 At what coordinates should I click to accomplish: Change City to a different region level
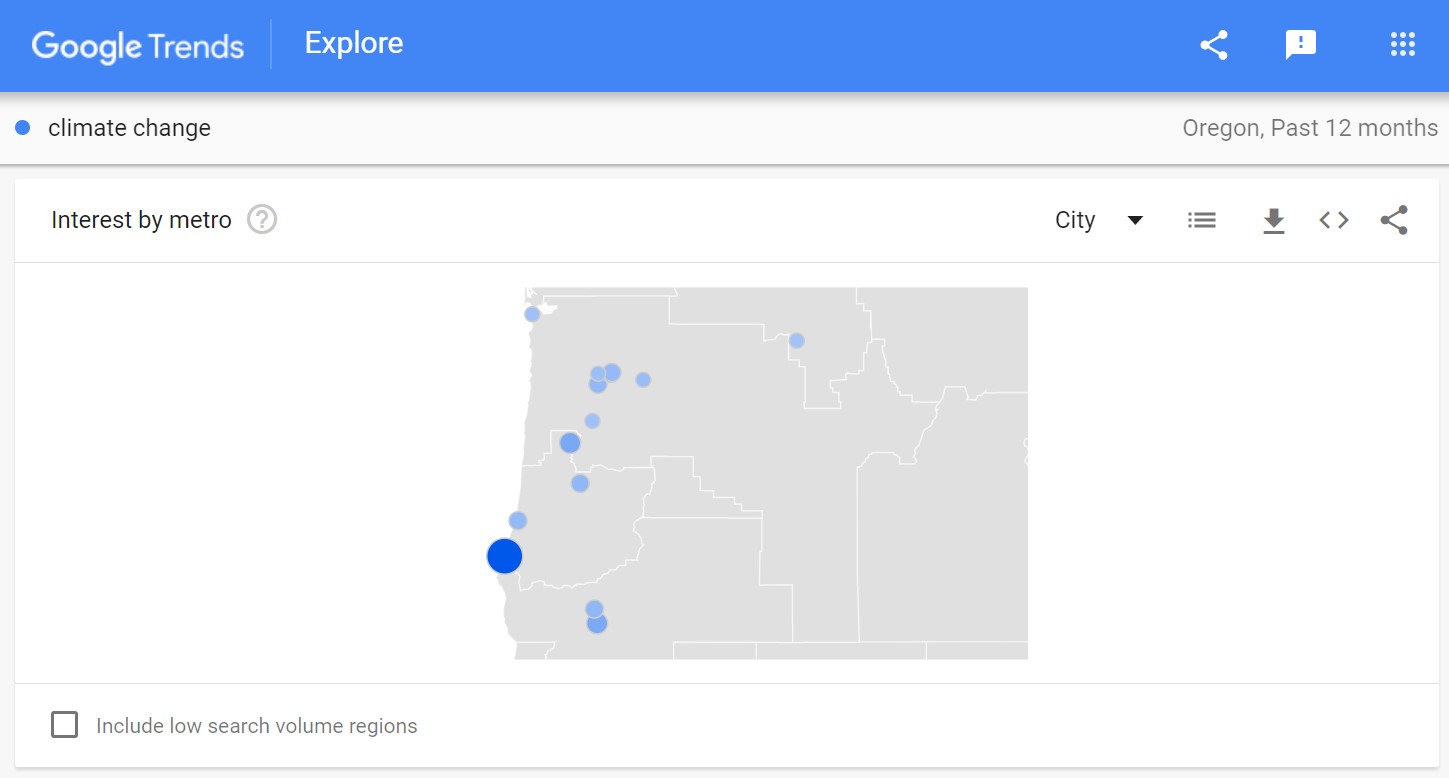[x=1097, y=220]
